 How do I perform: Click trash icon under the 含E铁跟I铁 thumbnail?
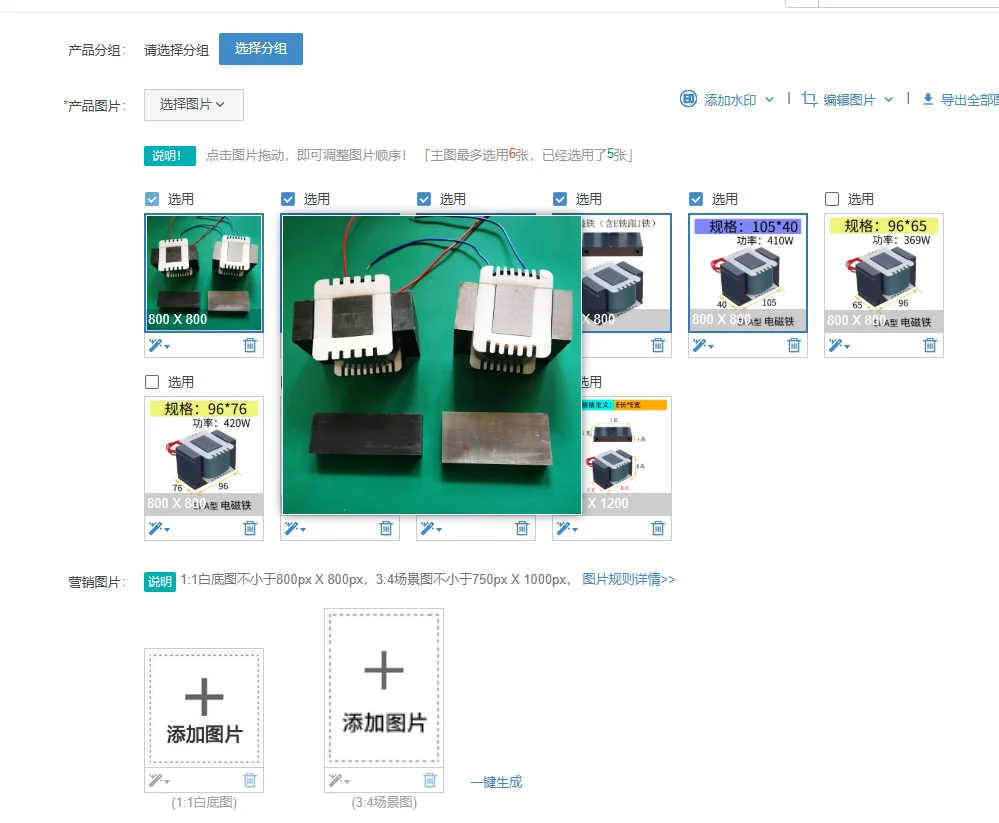658,345
